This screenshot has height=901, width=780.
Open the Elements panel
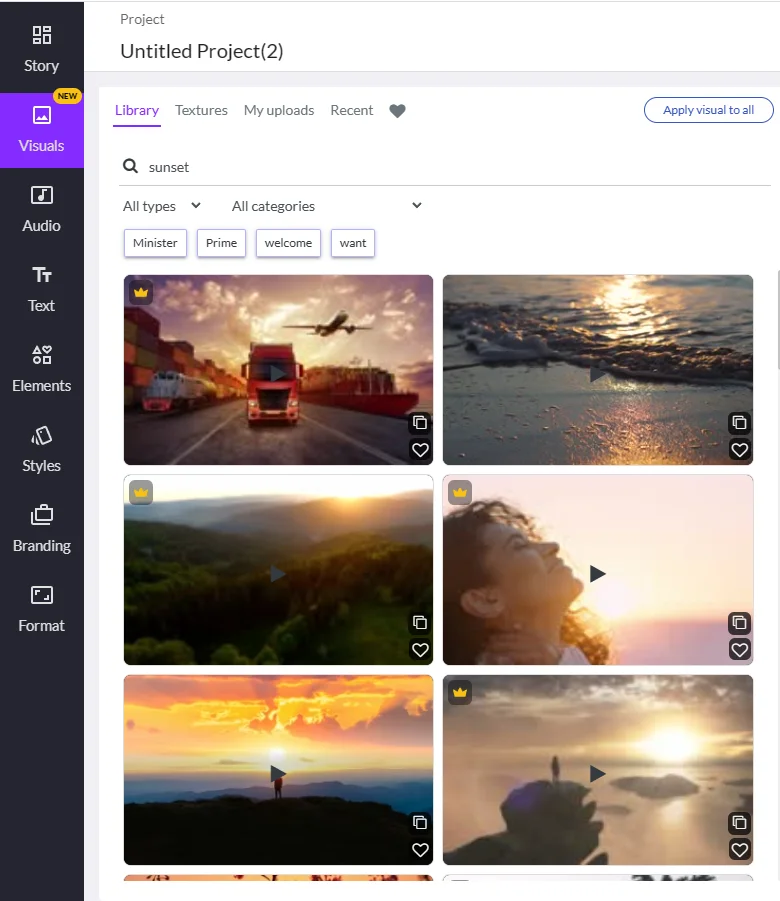(41, 369)
